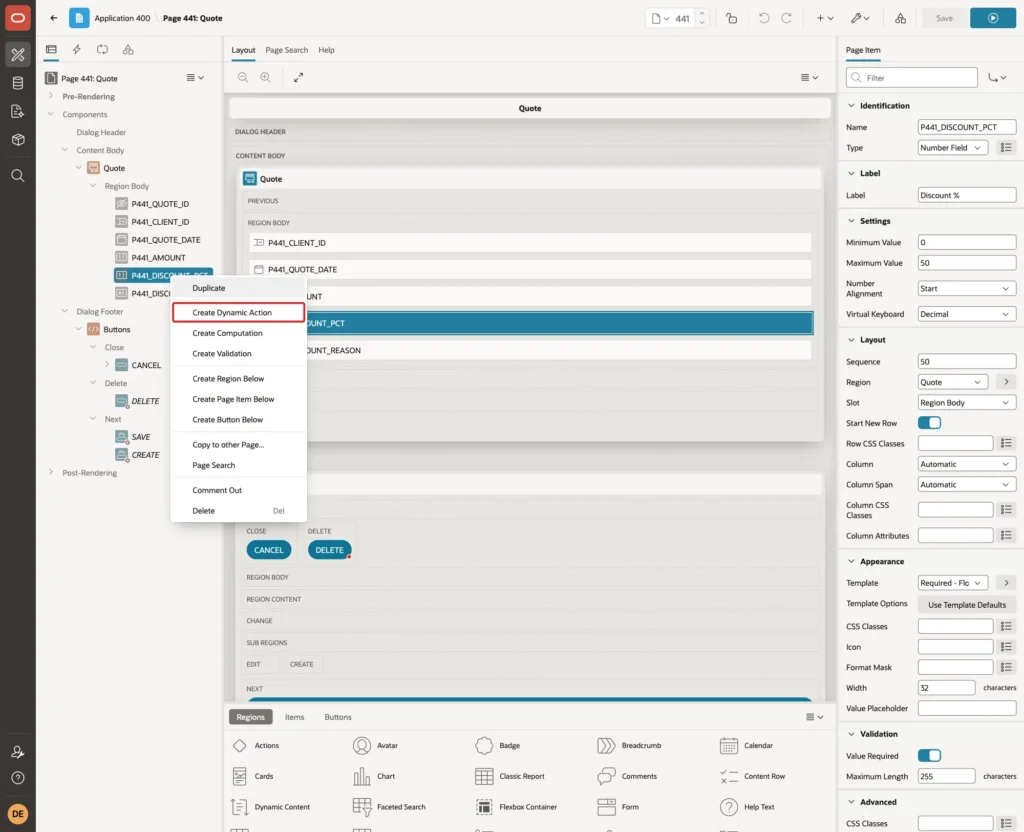Open the Type property list icon
The width and height of the screenshot is (1024, 832).
pyautogui.click(x=1006, y=148)
